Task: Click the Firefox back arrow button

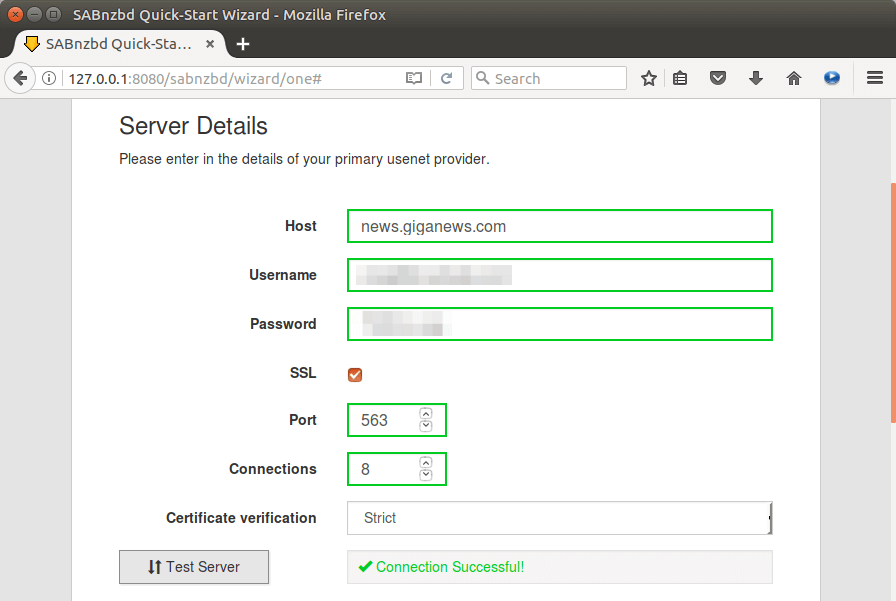Action: 19,78
